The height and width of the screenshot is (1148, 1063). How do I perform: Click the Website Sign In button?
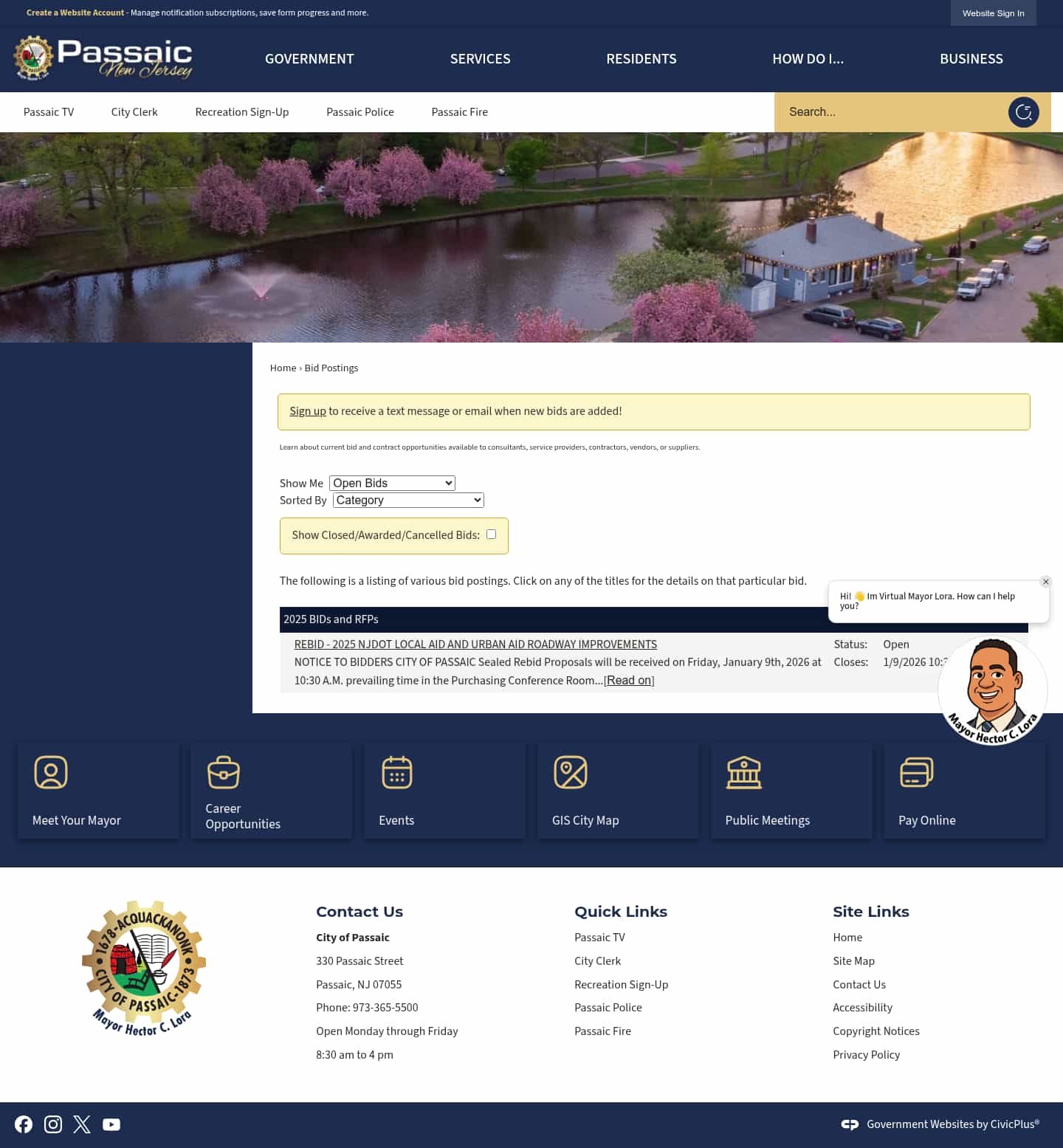[x=993, y=13]
